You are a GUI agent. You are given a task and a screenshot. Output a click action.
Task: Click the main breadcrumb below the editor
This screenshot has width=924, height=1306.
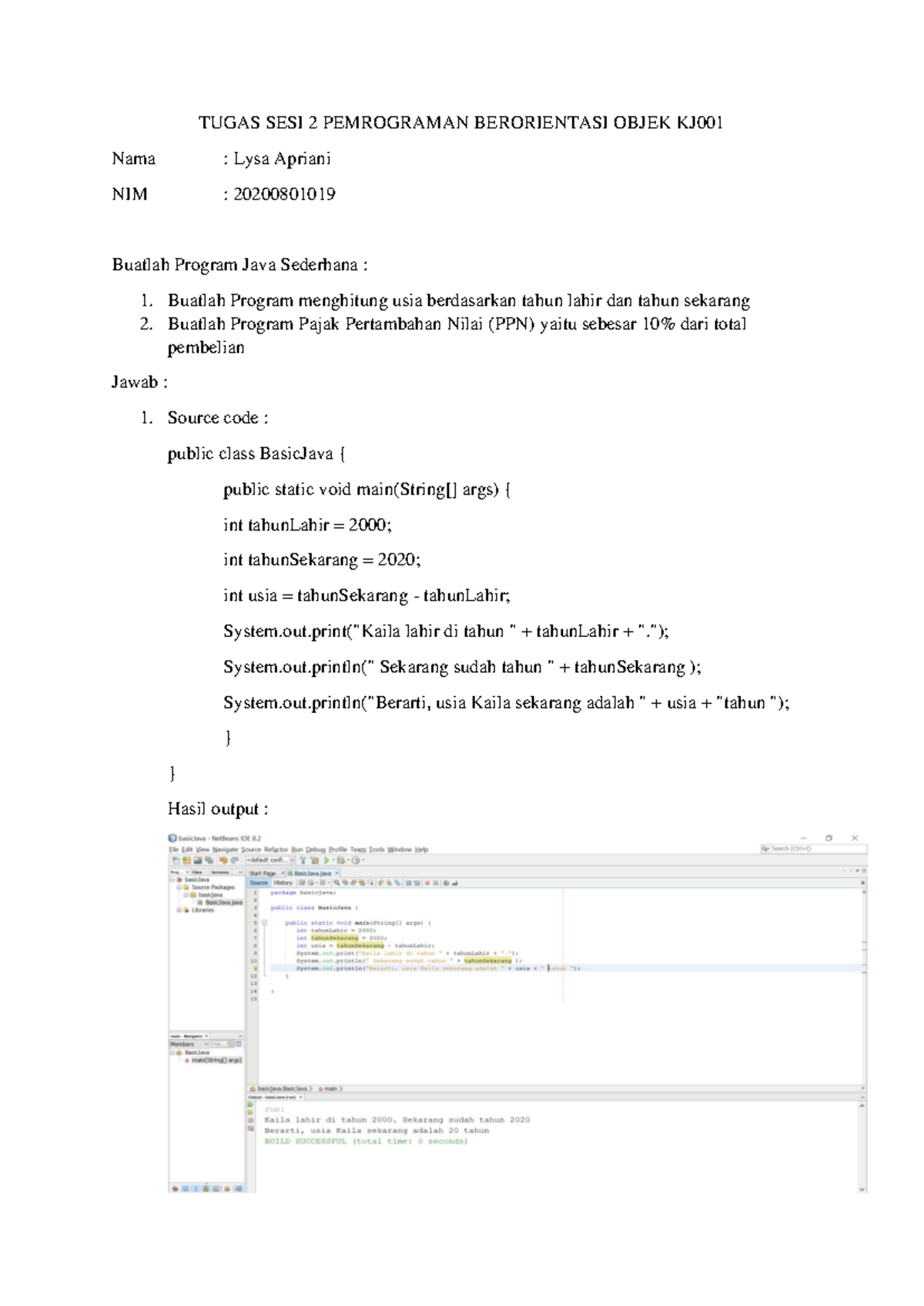(x=331, y=1089)
